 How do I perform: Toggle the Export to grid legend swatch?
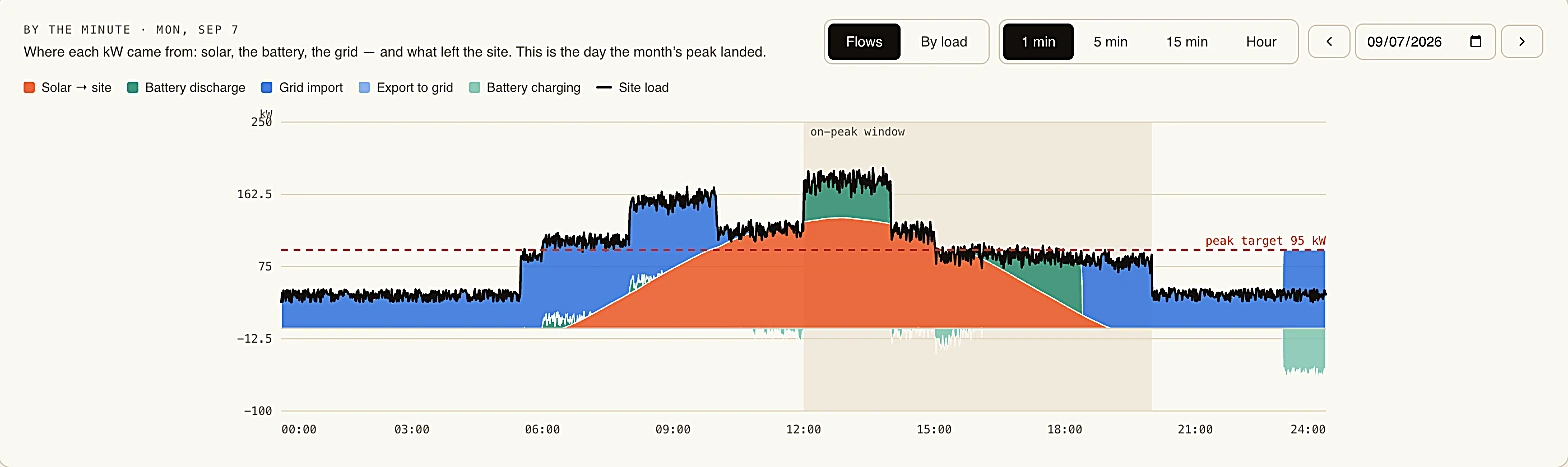click(364, 88)
